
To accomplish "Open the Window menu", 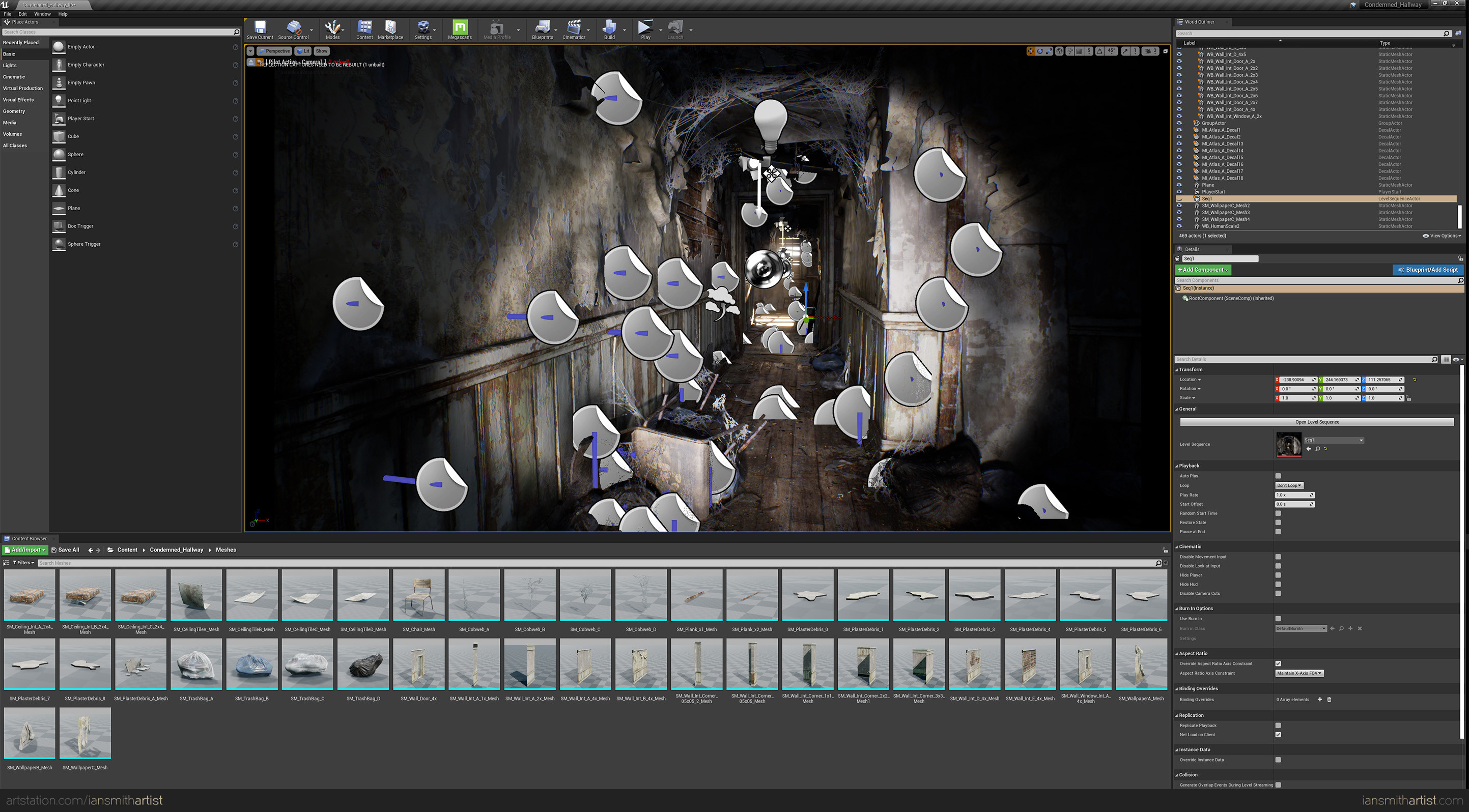I will point(42,14).
